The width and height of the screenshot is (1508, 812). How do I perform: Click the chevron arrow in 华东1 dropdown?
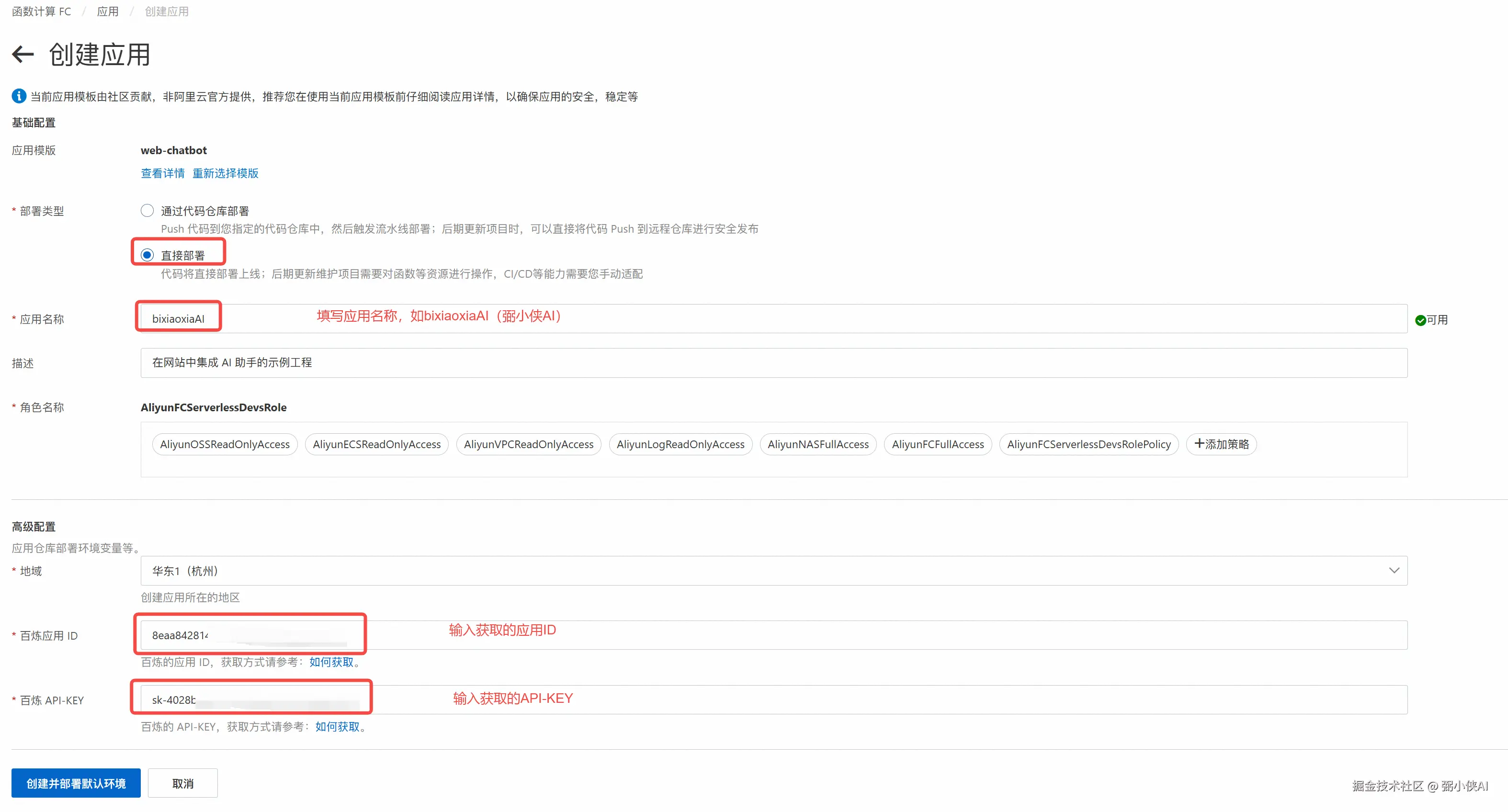click(1394, 571)
